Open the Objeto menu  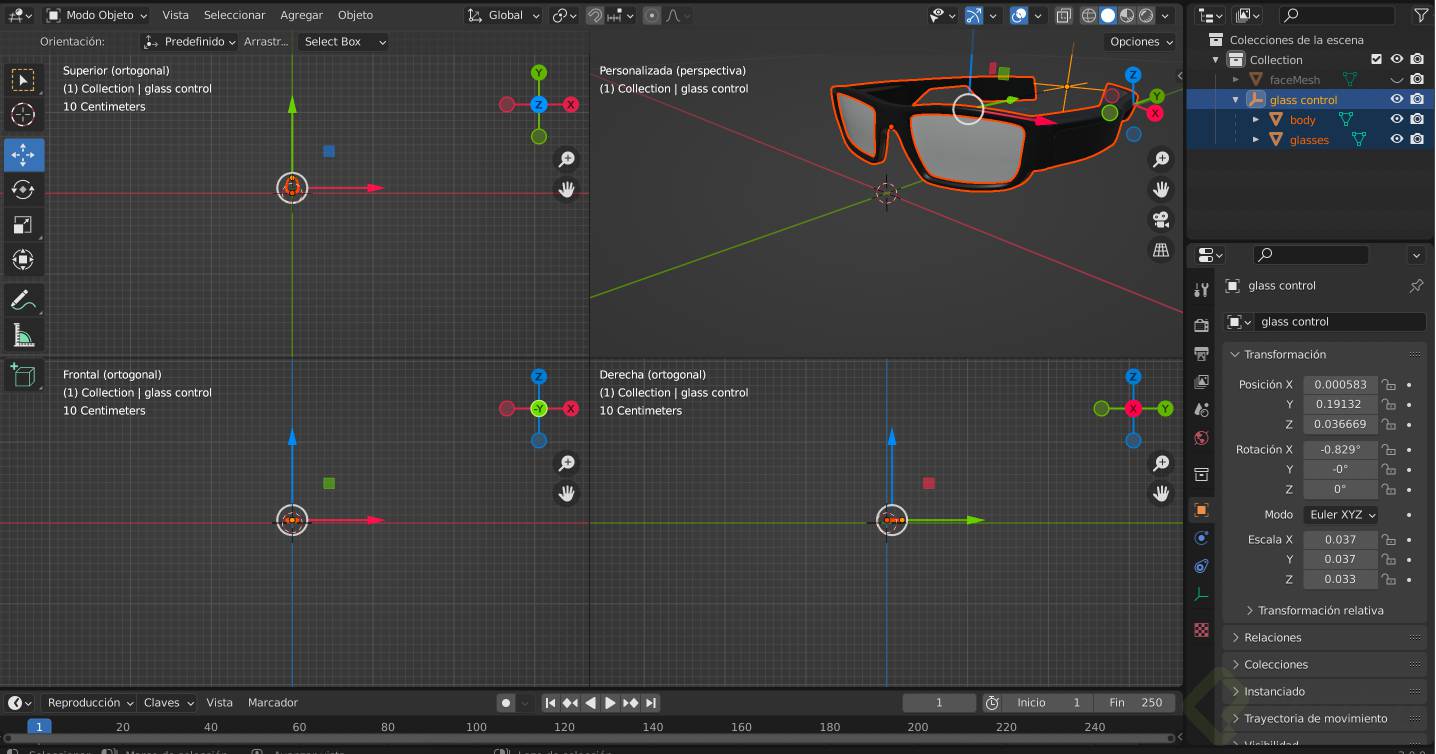[355, 15]
